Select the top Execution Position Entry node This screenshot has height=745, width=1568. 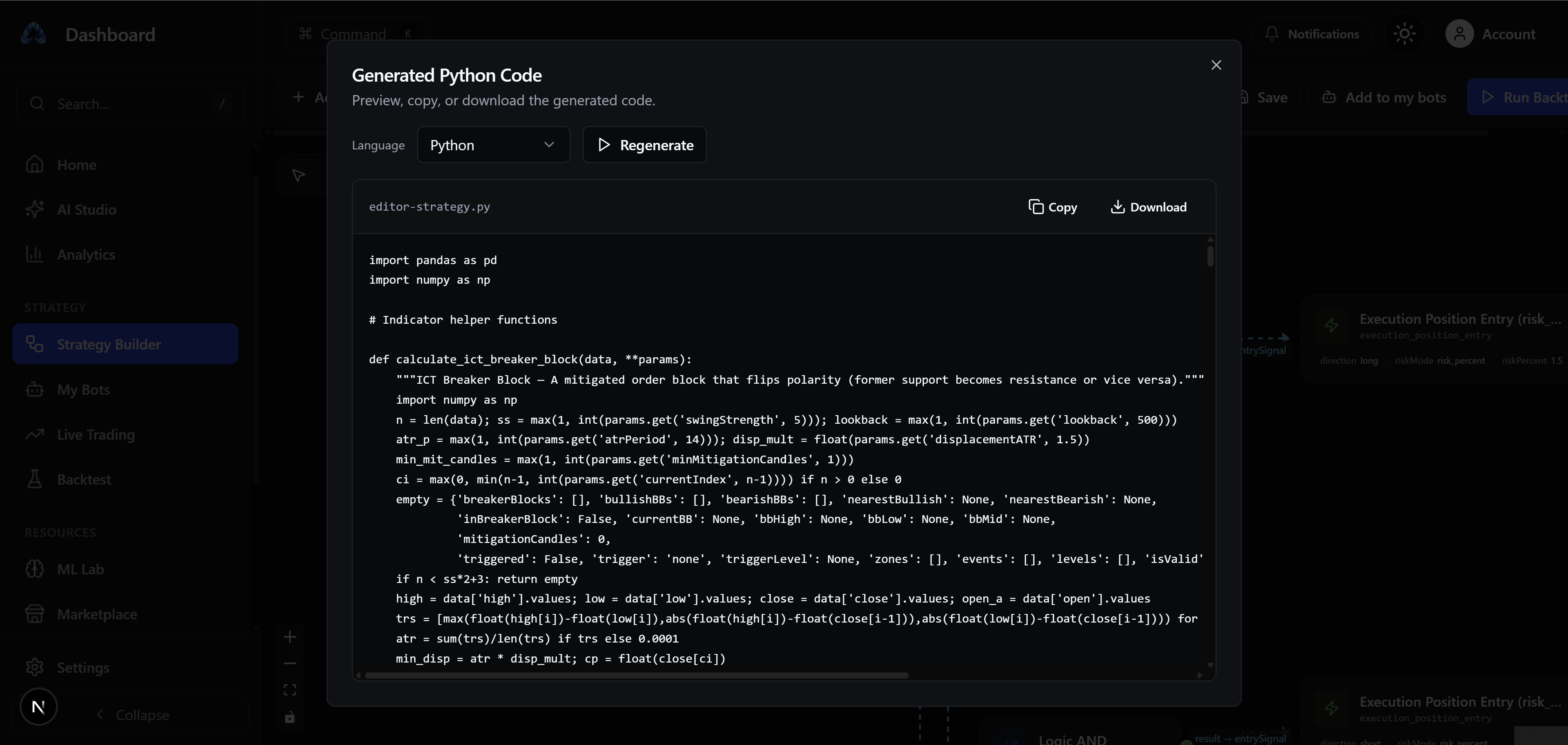coord(1435,338)
